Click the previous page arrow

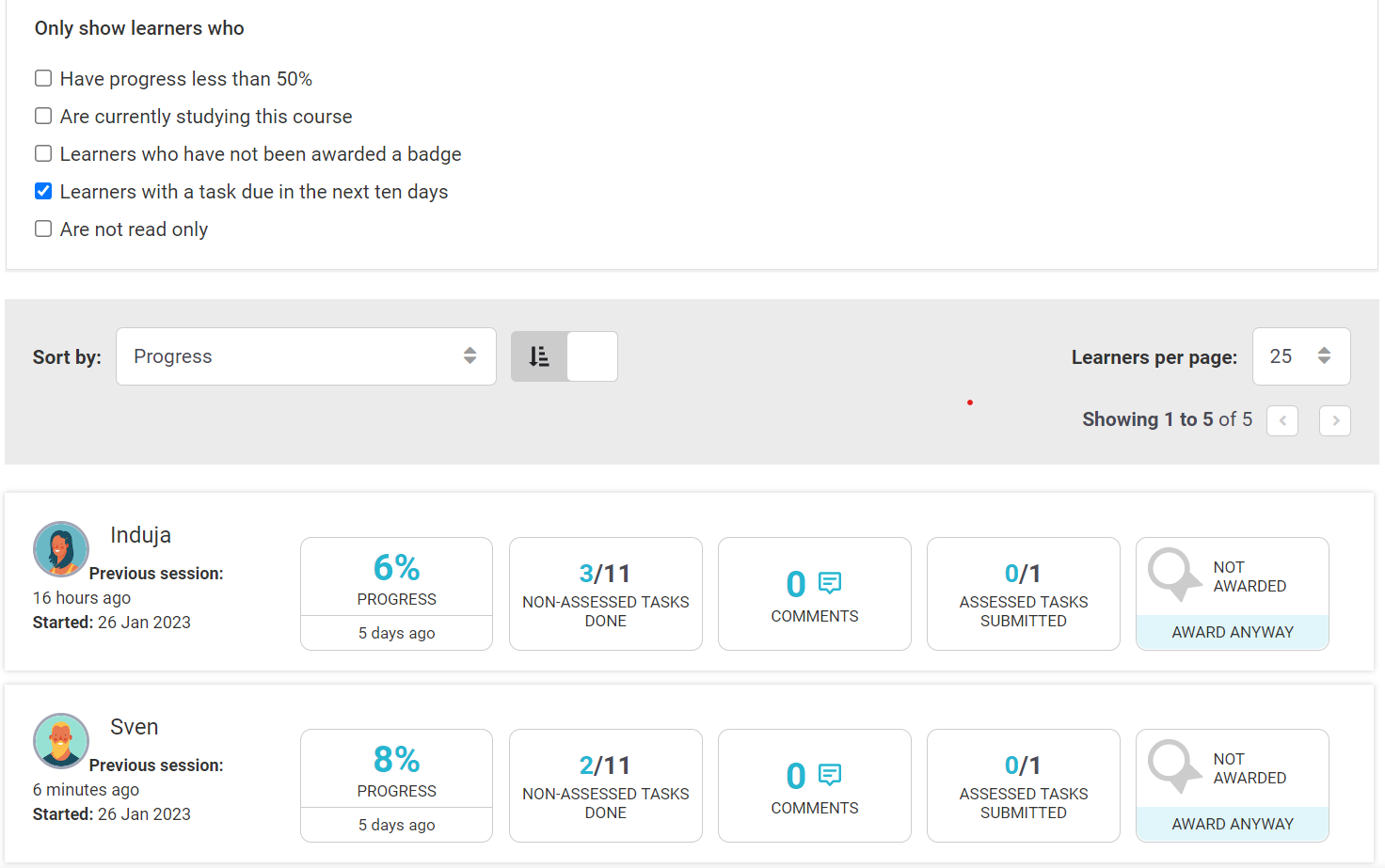click(x=1282, y=420)
